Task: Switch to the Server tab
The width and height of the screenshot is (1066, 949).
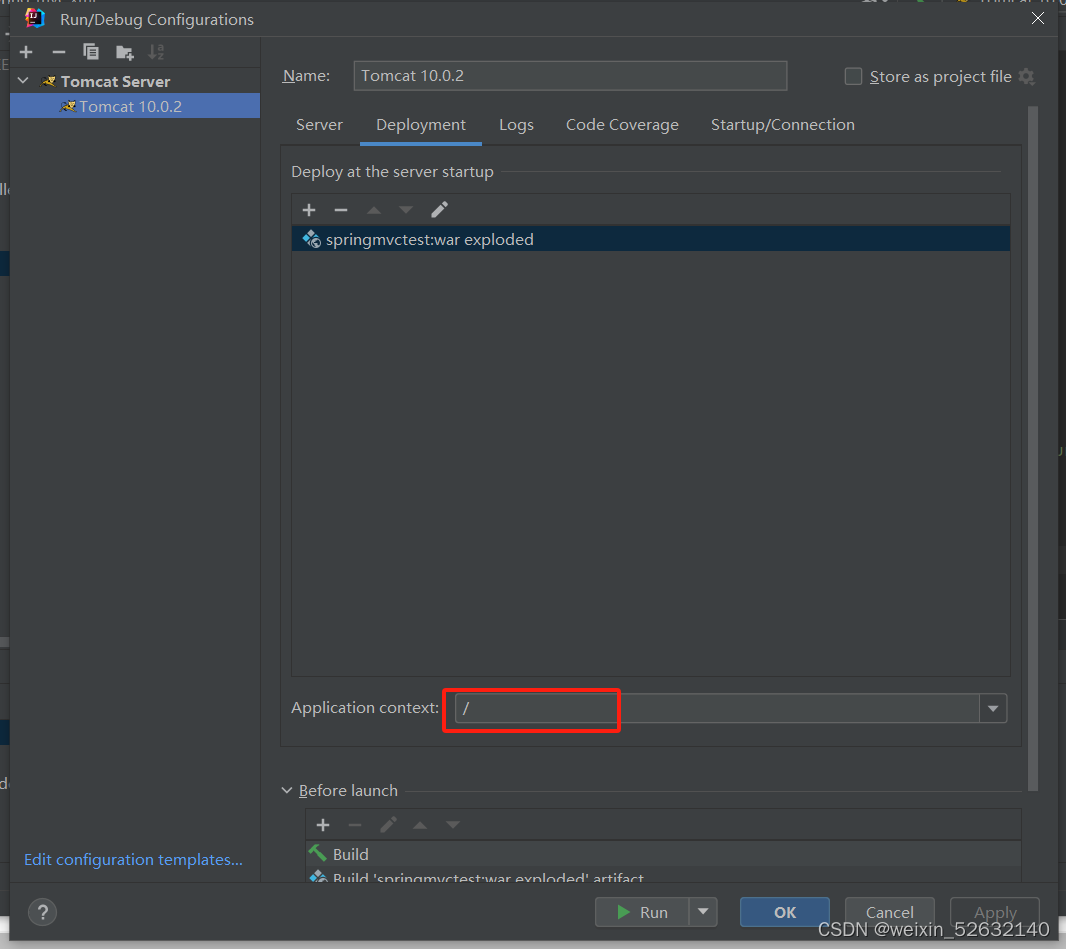Action: tap(320, 125)
